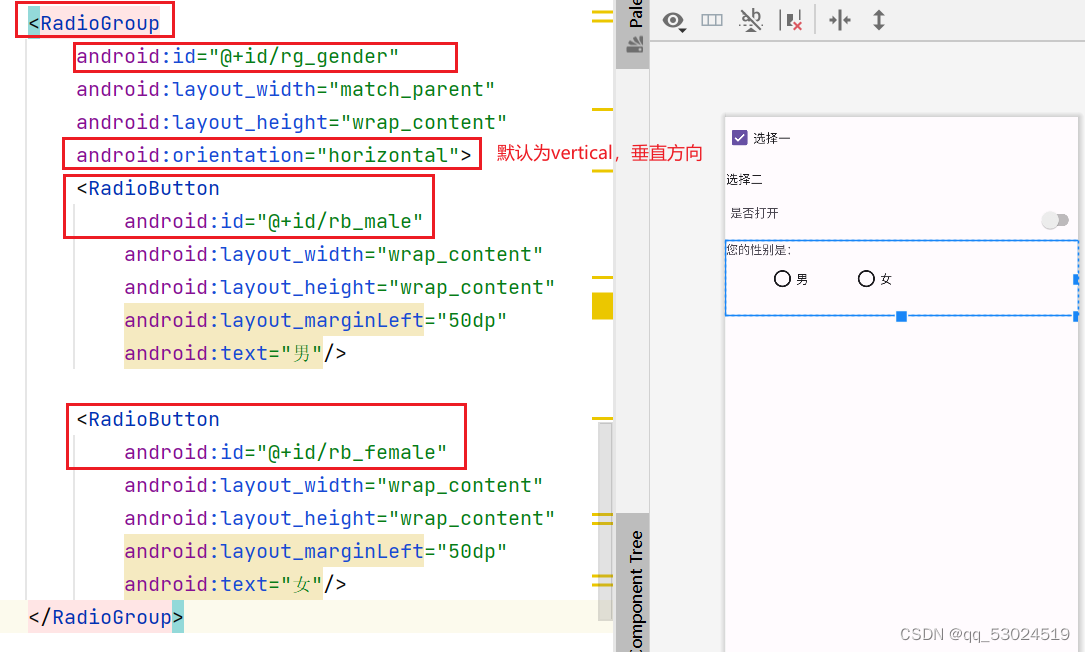Click the yellow warning marker beside layout_marginLeft line

[602, 305]
